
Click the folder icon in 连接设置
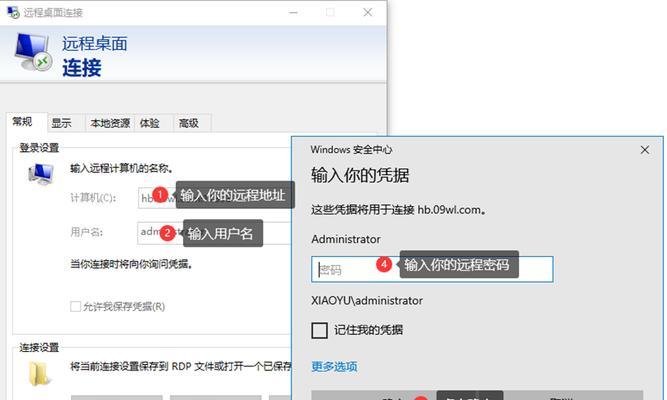tap(40, 374)
